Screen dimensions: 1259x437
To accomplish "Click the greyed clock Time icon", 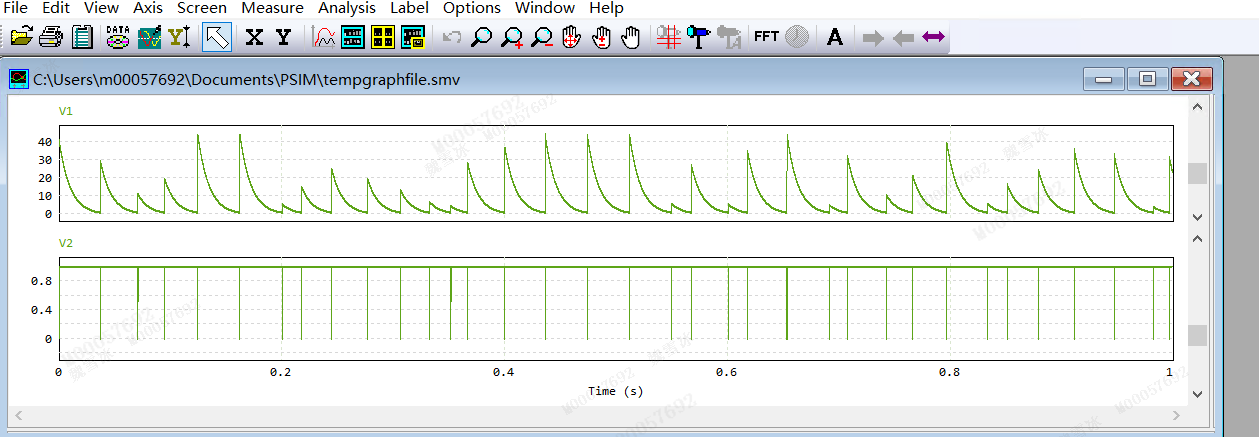I will 797,38.
